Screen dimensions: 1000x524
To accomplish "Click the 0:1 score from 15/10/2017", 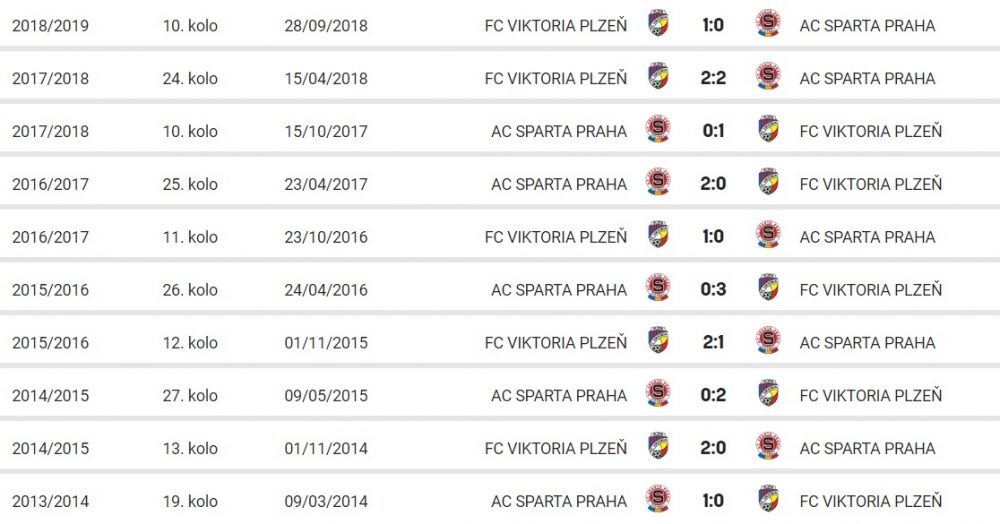I will click(x=713, y=131).
